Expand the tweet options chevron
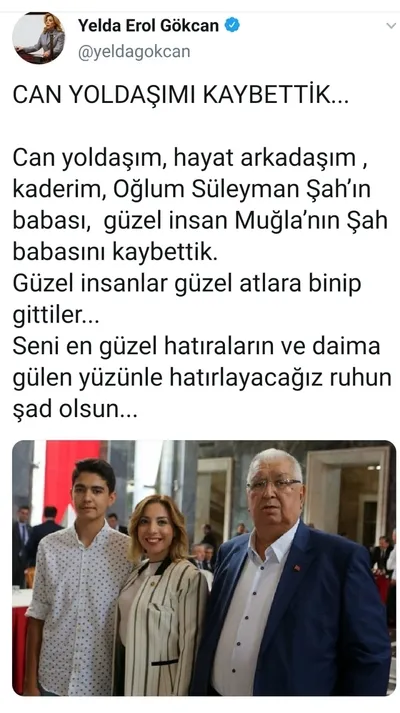The height and width of the screenshot is (713, 400). click(391, 26)
